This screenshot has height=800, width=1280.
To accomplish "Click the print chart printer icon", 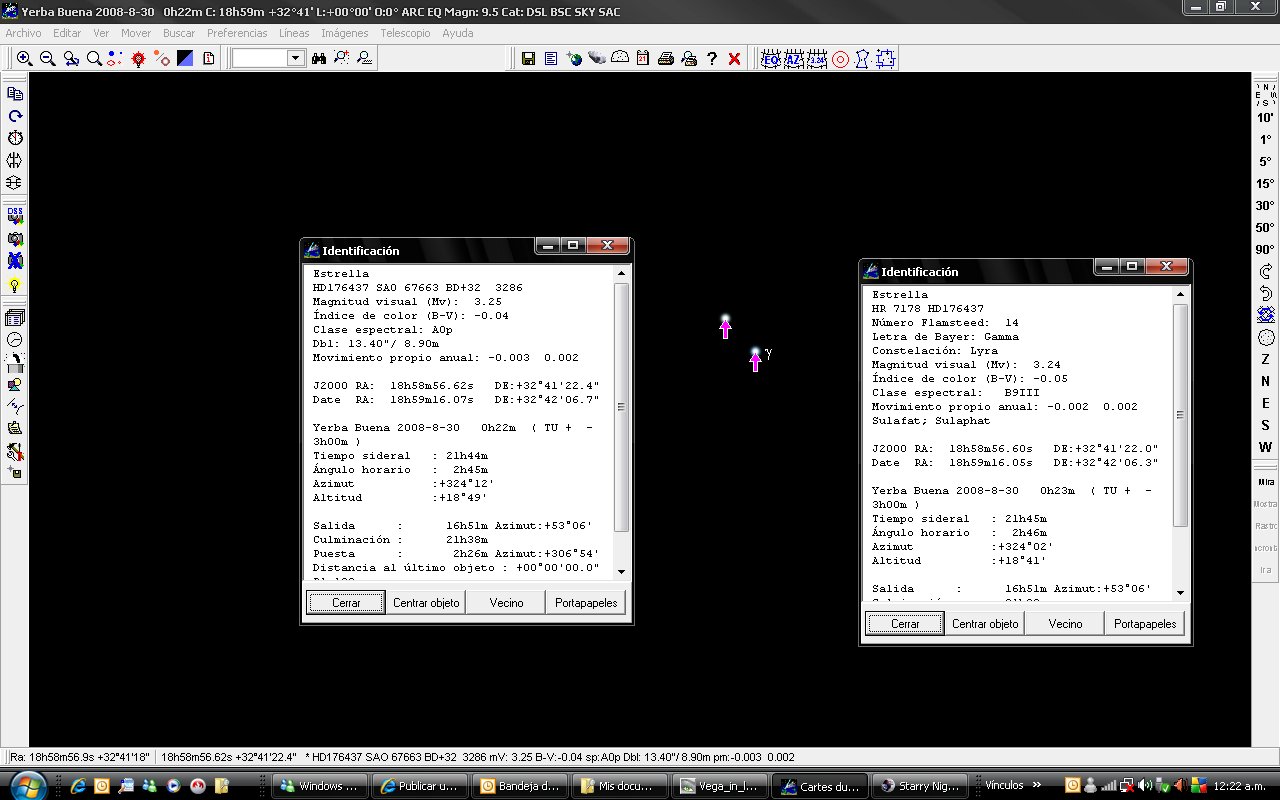I will 665,59.
